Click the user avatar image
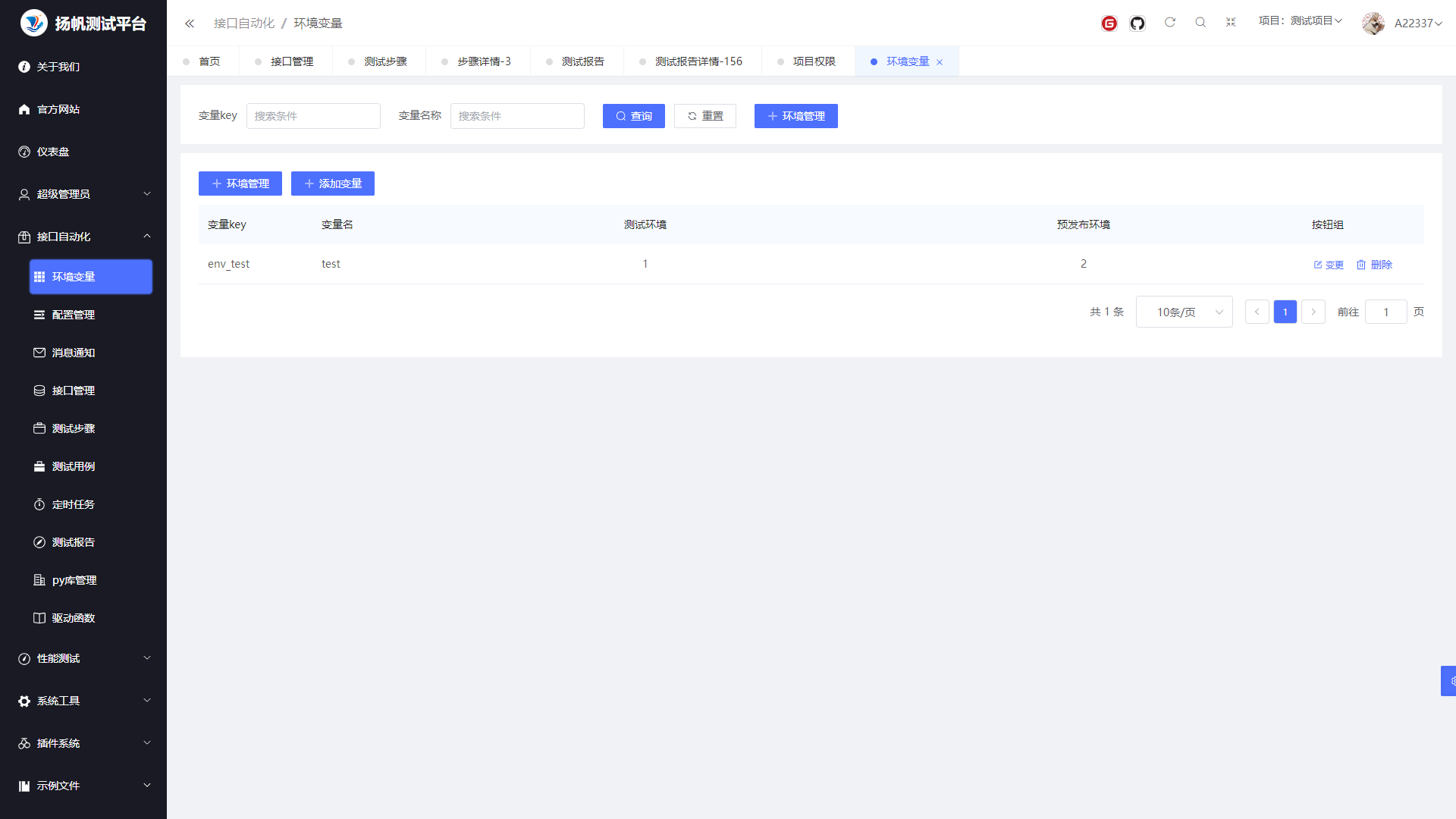Viewport: 1456px width, 819px height. [1373, 24]
